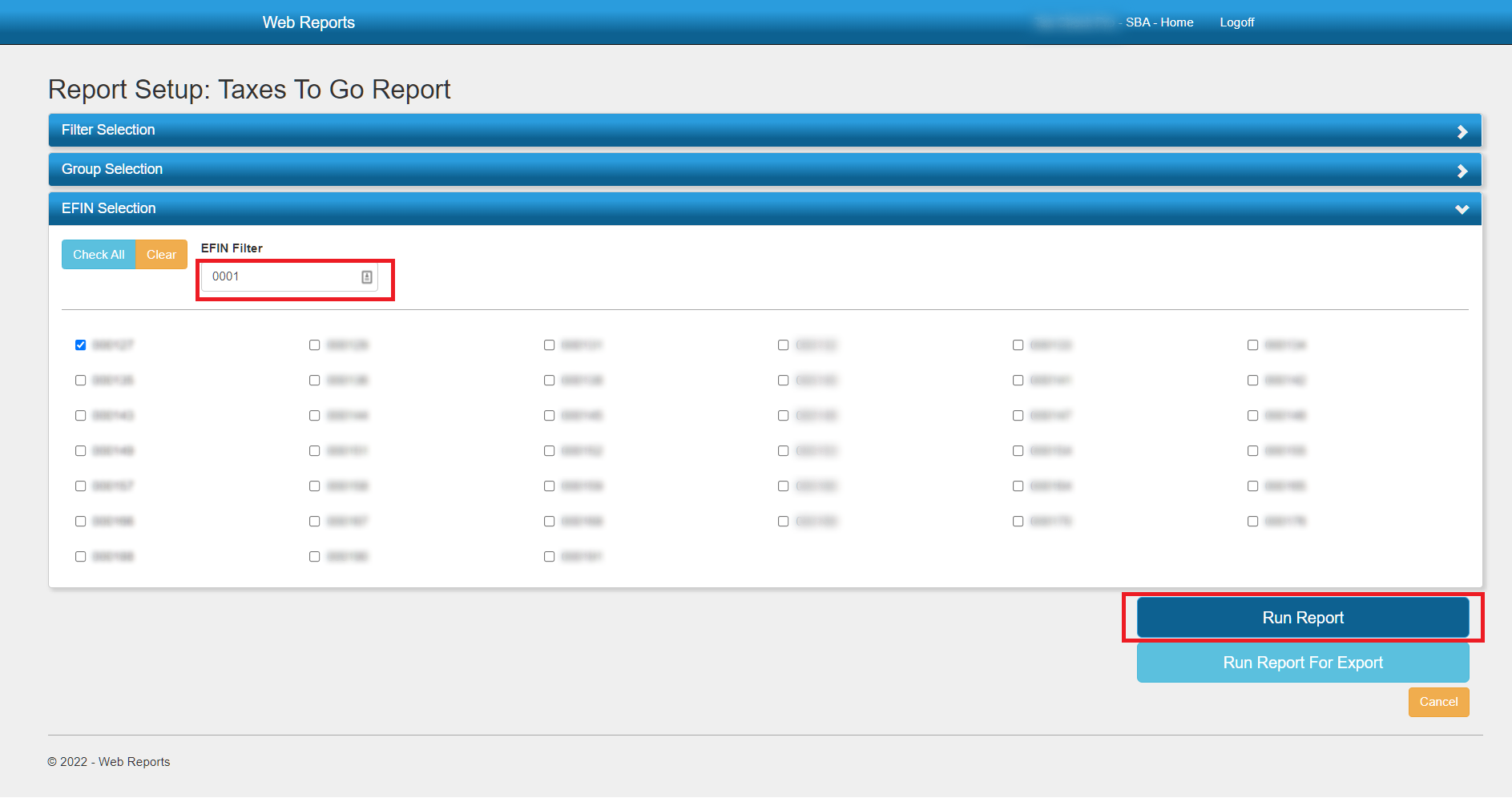1512x798 pixels.
Task: Click the Group Selection header title
Action: pos(112,169)
